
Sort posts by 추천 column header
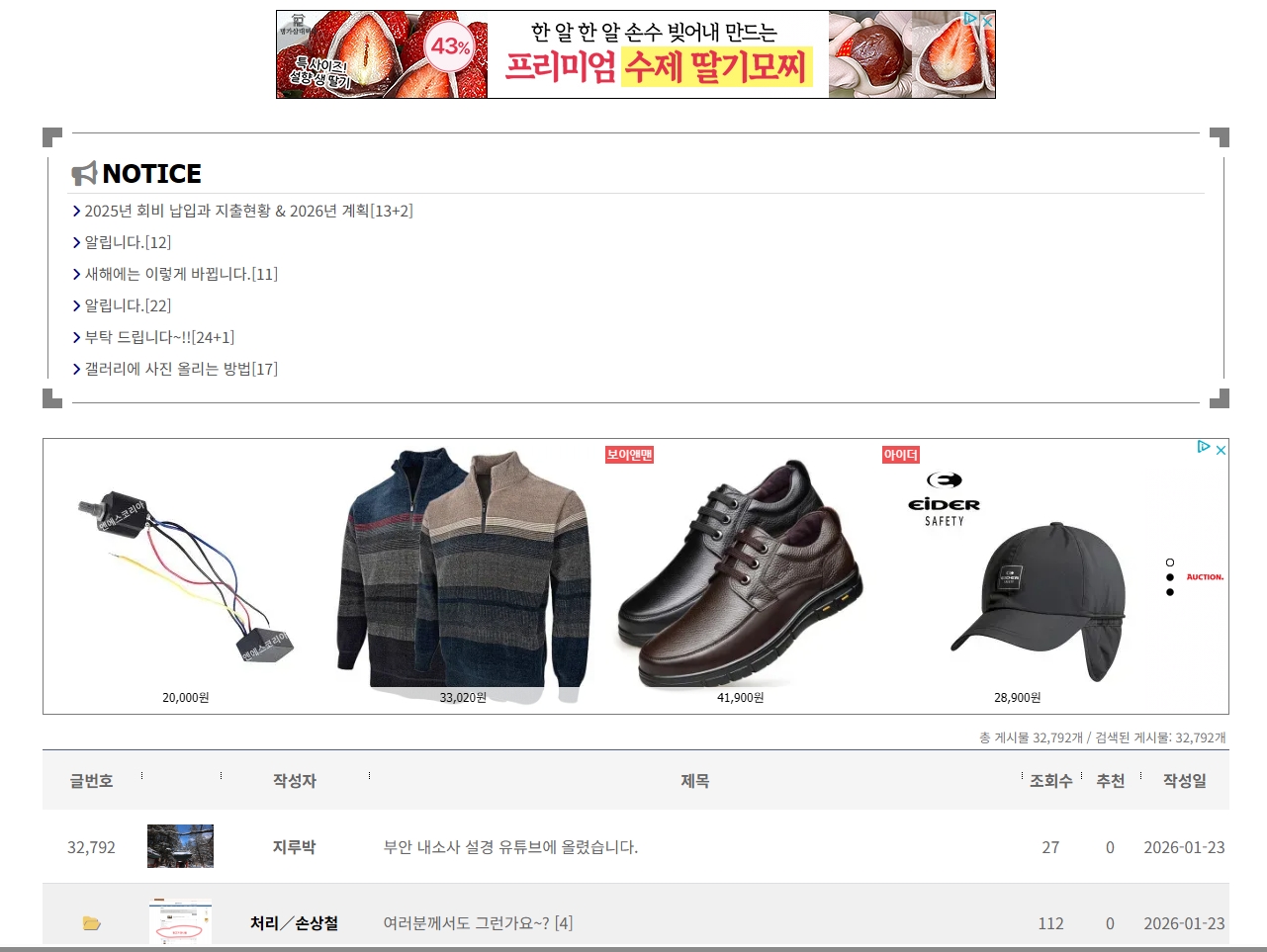coord(1110,781)
